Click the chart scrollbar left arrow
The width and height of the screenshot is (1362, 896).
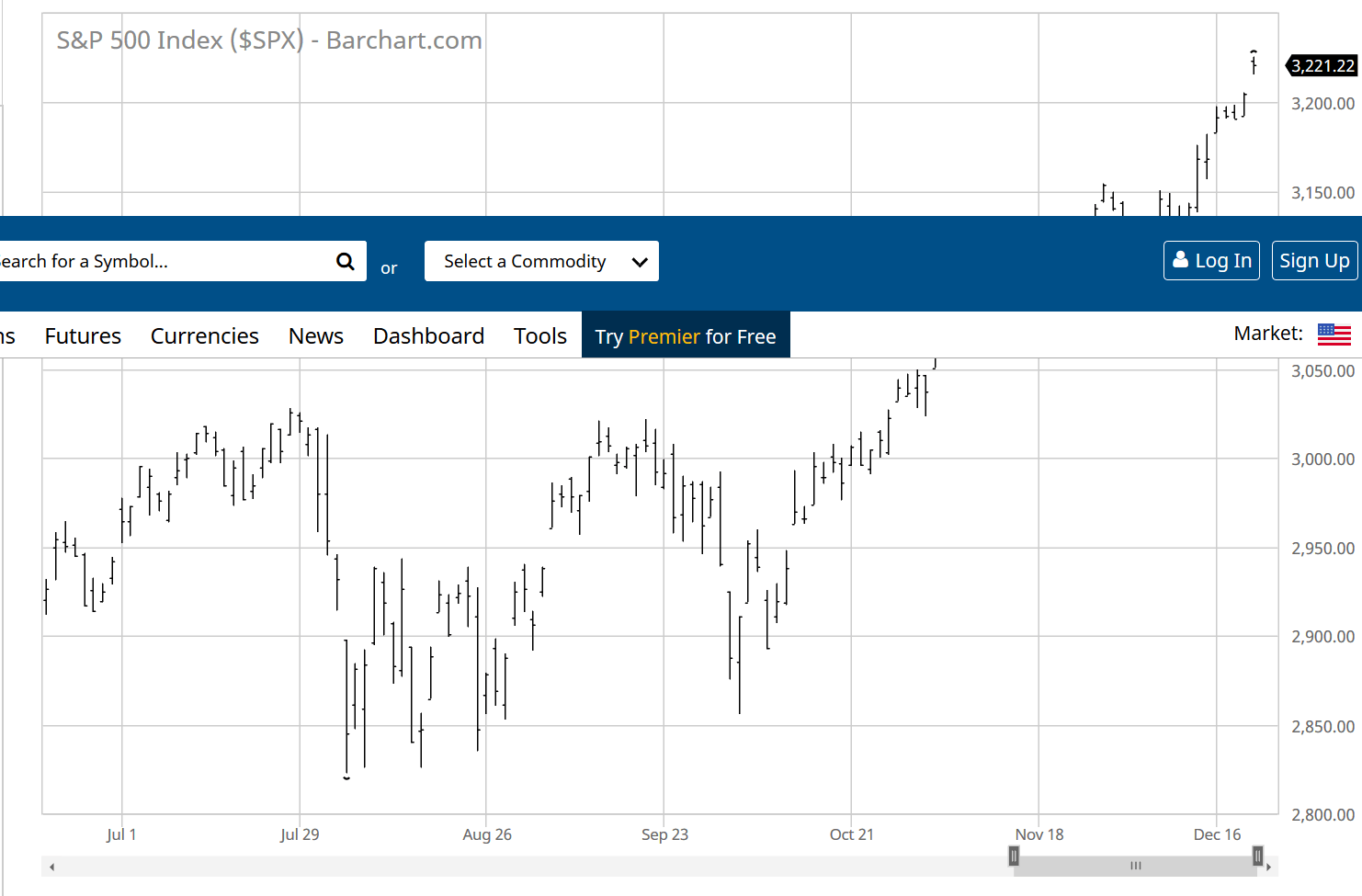click(x=52, y=867)
